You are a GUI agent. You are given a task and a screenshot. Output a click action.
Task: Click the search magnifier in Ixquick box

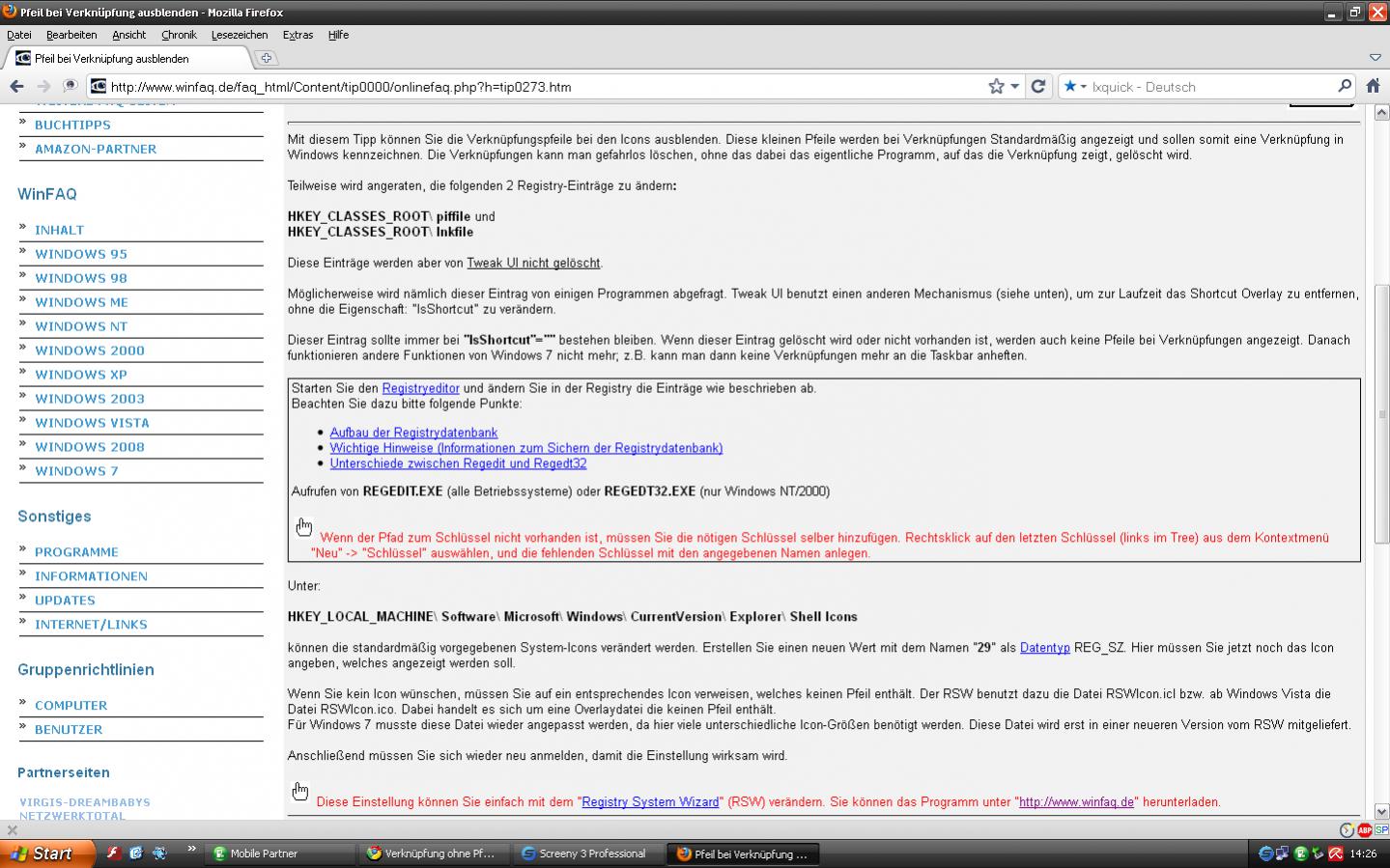pos(1344,86)
